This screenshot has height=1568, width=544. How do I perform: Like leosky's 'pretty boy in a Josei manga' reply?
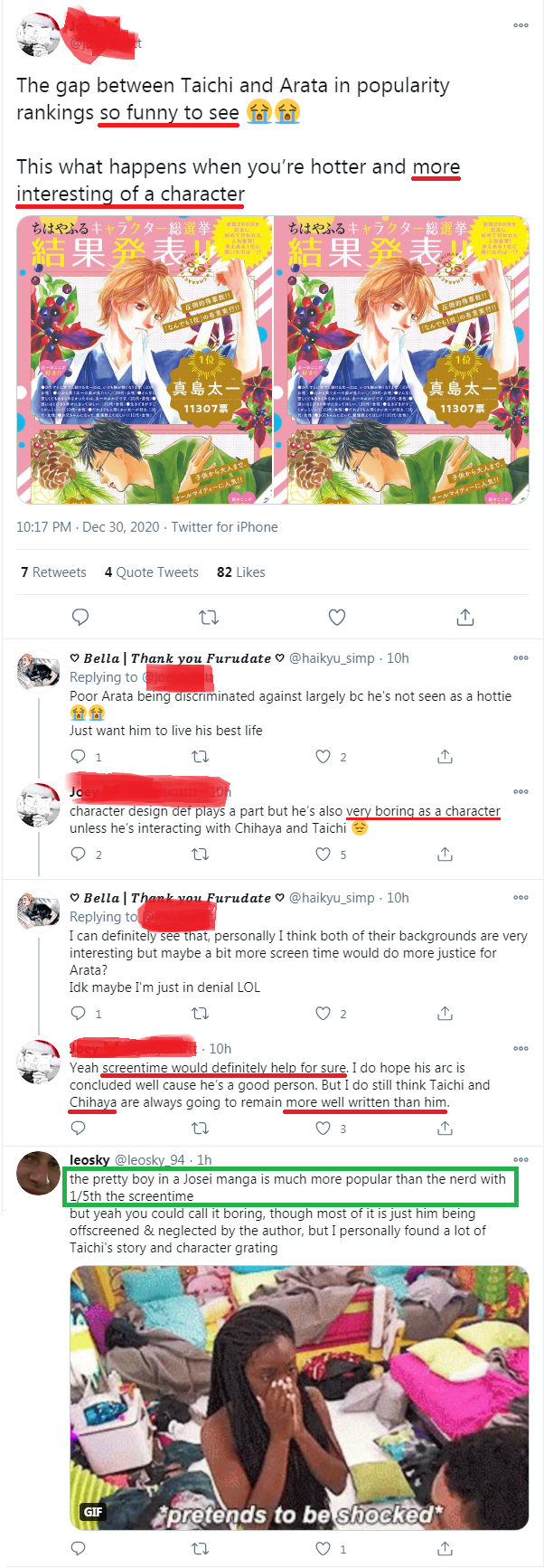(x=324, y=1549)
